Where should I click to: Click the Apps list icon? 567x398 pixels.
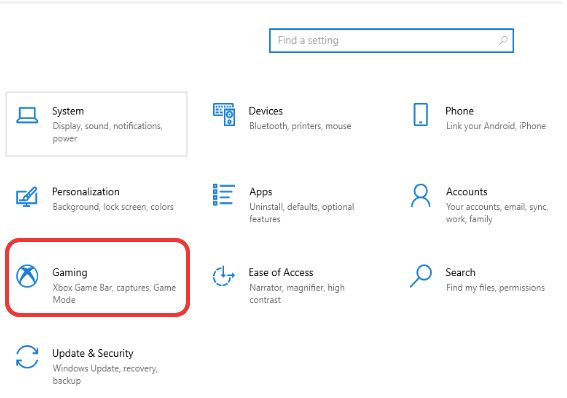click(224, 195)
